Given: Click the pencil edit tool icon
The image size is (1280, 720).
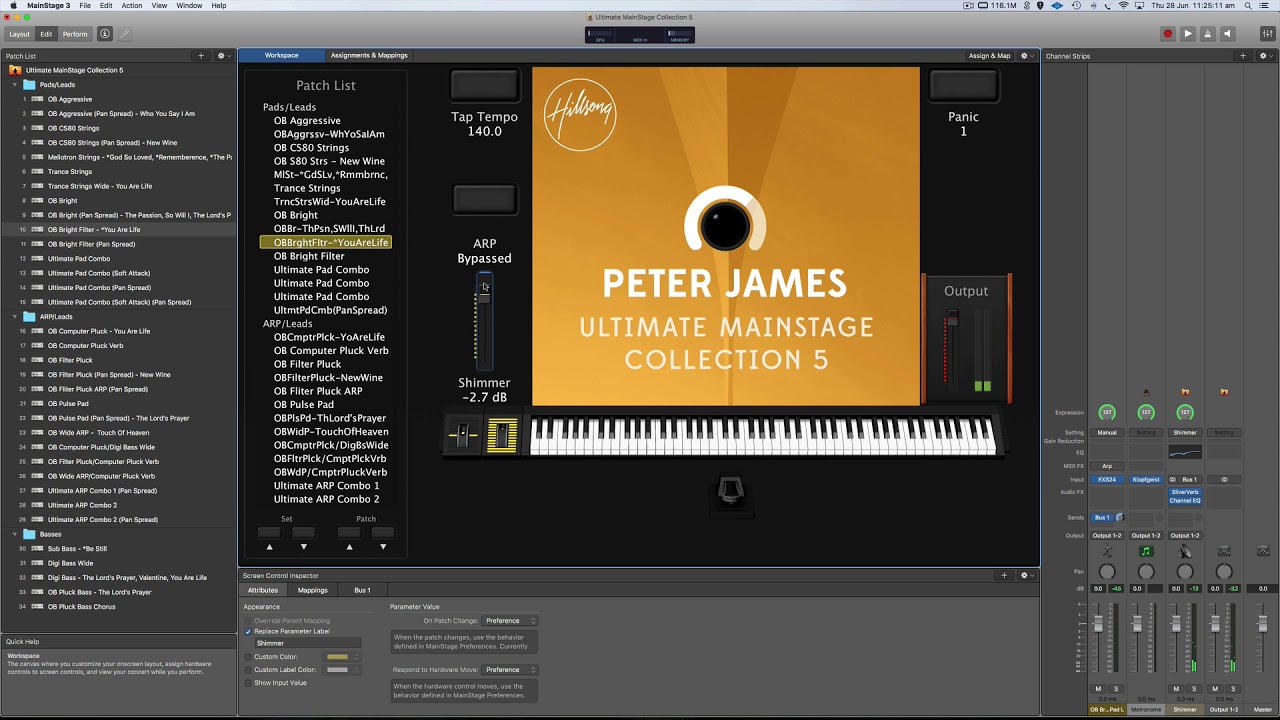Looking at the screenshot, I should point(125,34).
